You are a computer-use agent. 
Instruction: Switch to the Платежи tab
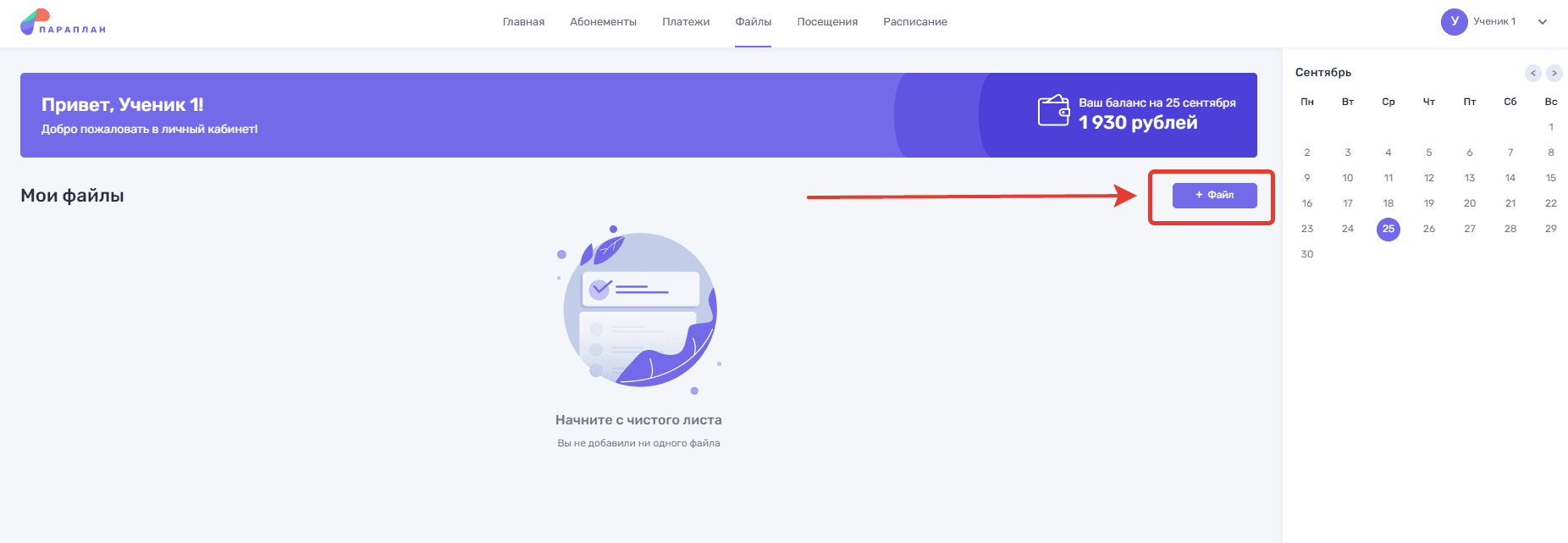click(686, 22)
